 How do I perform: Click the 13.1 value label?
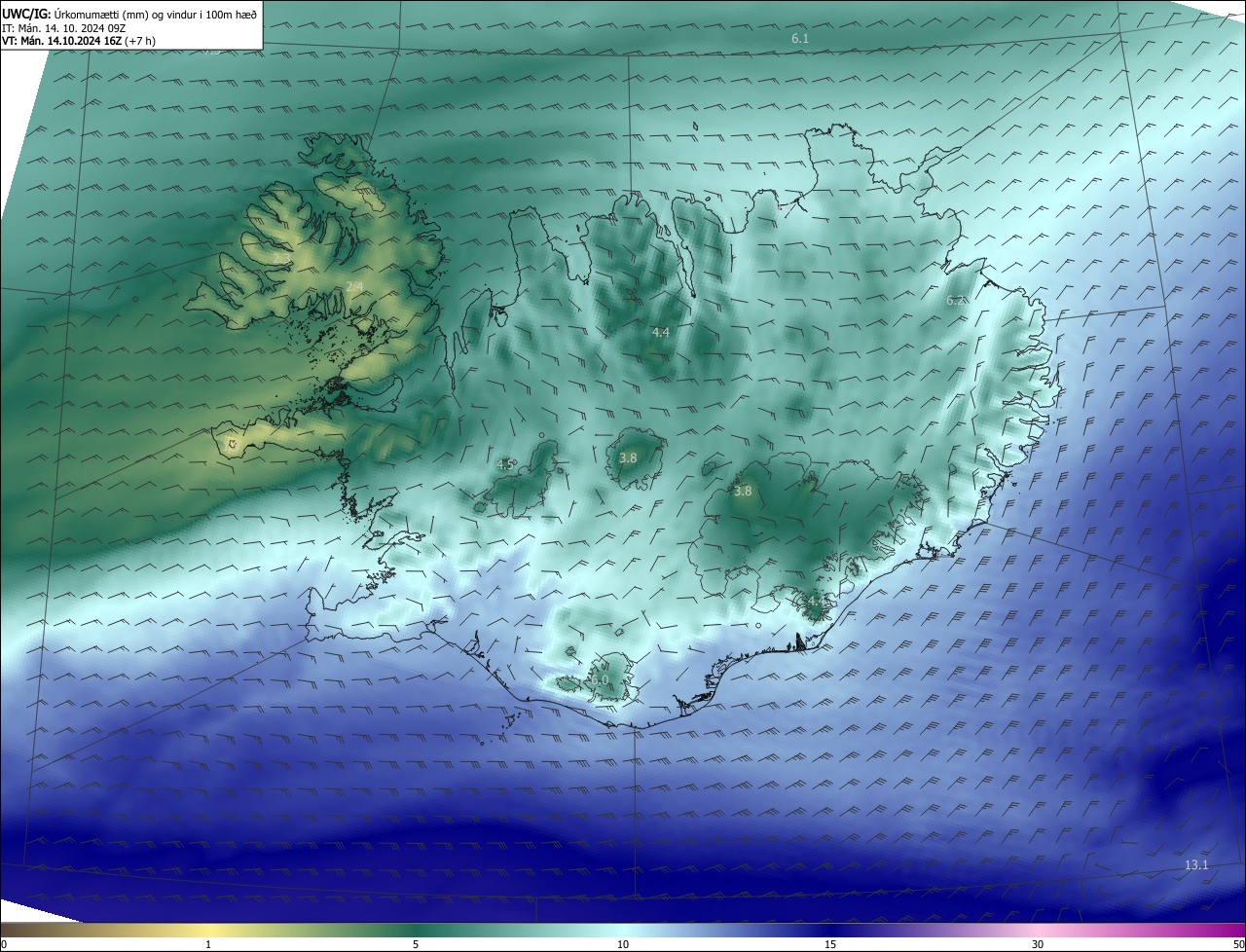1196,864
